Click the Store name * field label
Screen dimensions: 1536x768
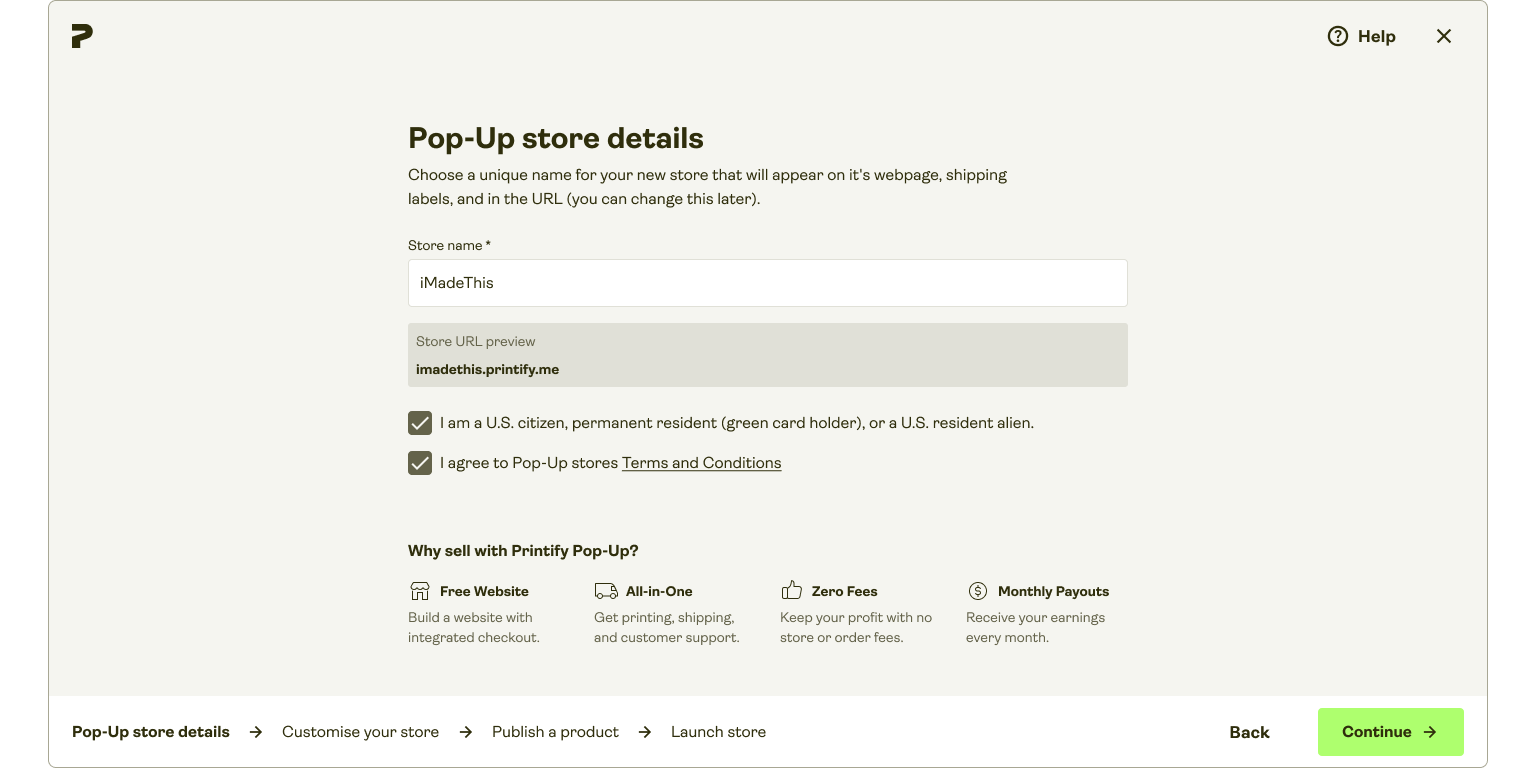tap(449, 245)
